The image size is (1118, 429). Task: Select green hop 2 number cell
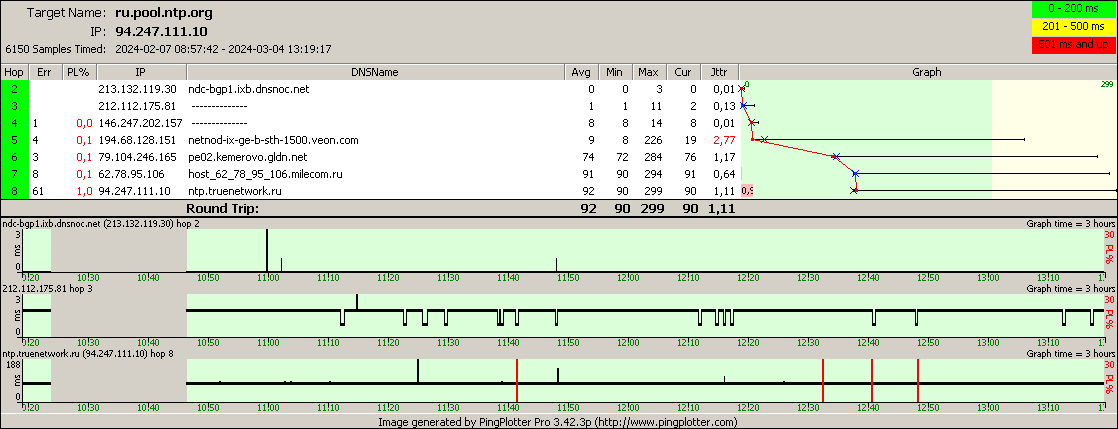tap(15, 90)
